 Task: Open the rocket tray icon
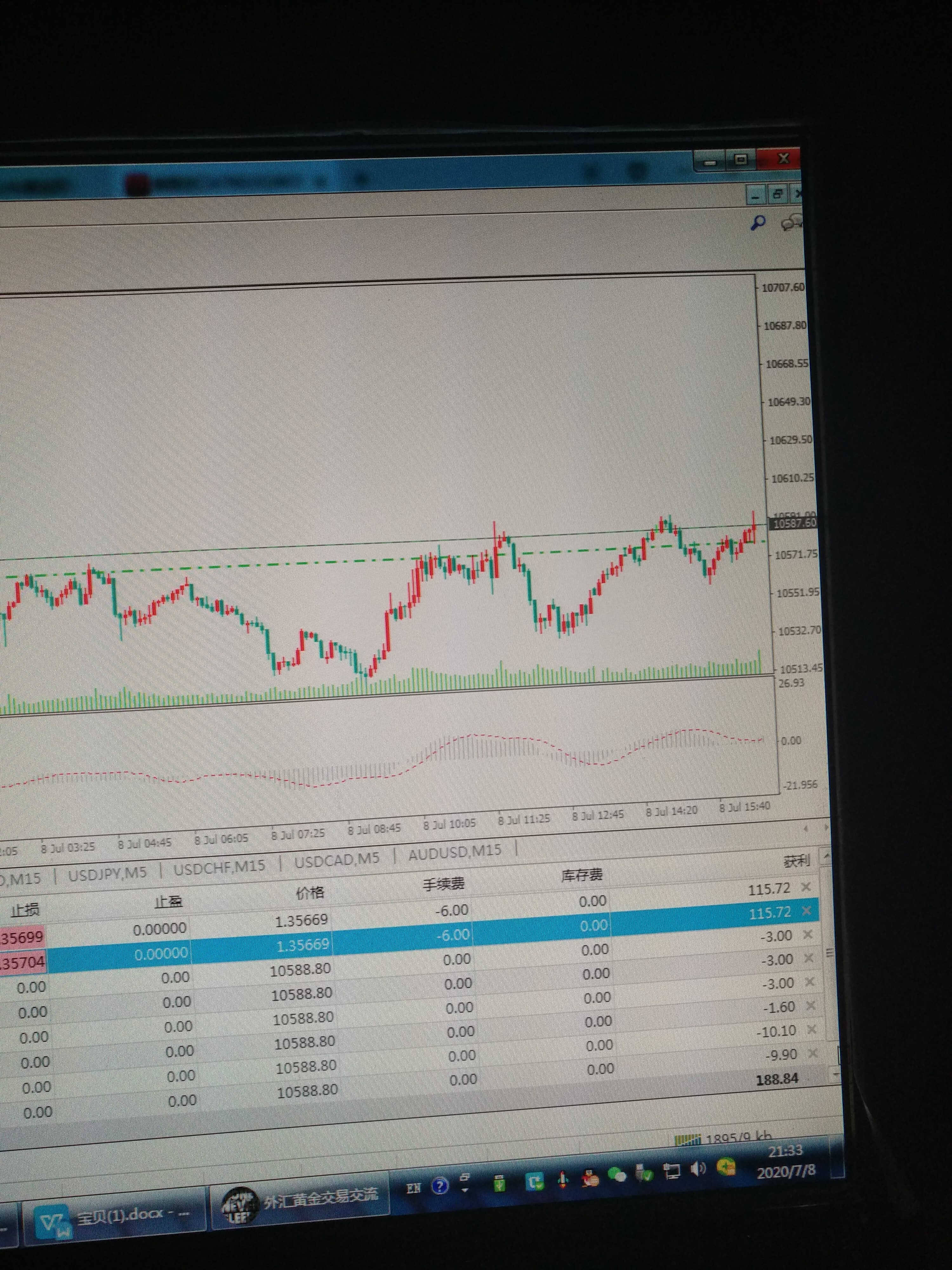563,1180
